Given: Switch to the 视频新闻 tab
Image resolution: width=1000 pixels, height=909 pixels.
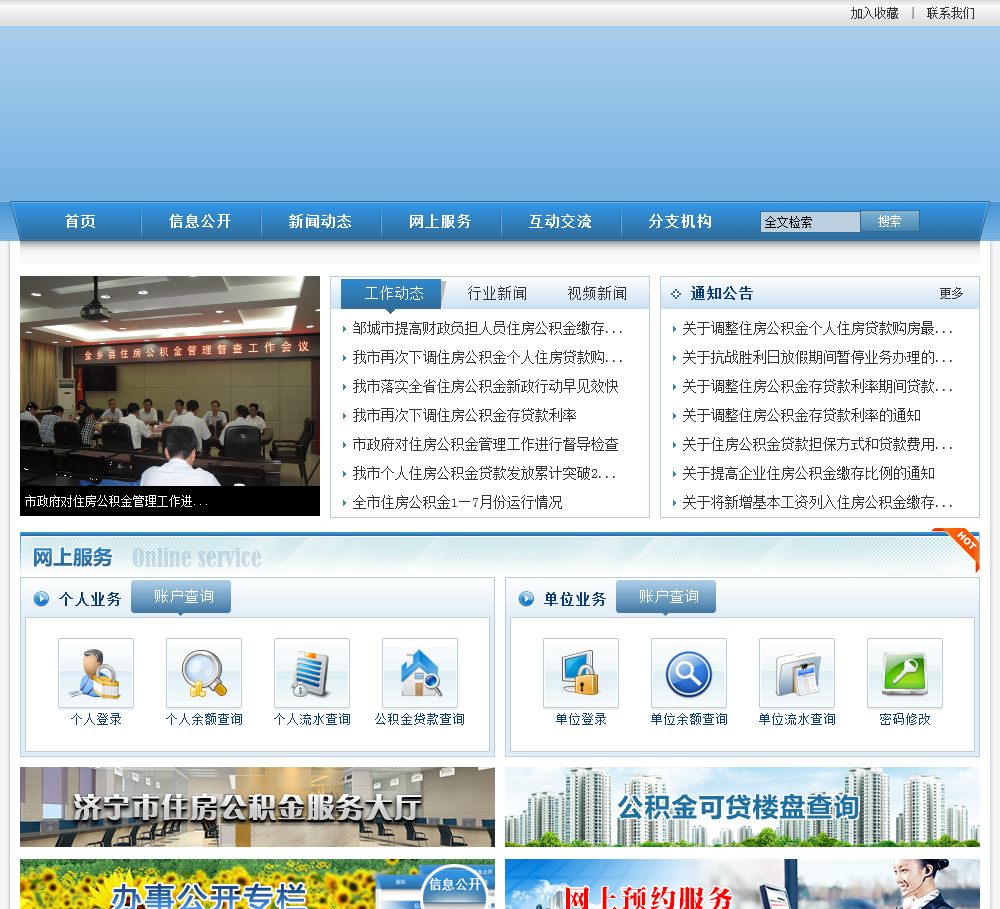Looking at the screenshot, I should (x=598, y=293).
